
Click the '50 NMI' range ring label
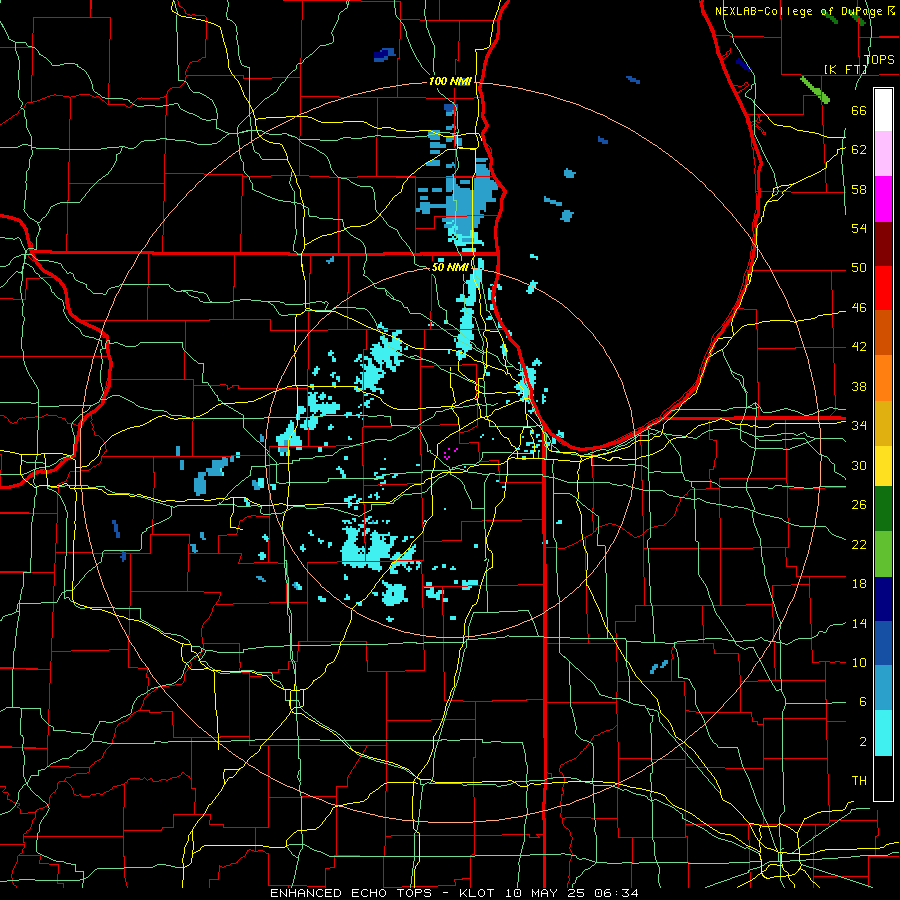pos(451,267)
